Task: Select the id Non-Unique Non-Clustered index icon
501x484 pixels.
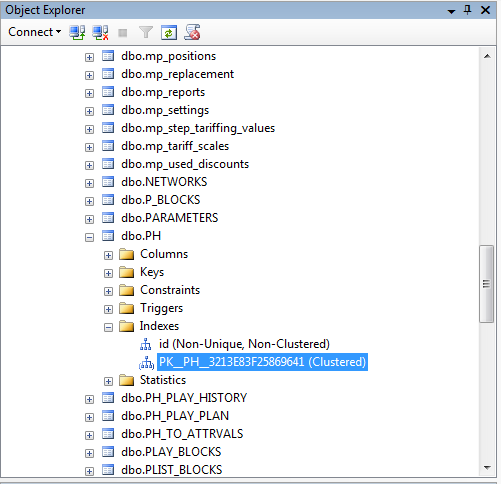Action: [x=146, y=344]
